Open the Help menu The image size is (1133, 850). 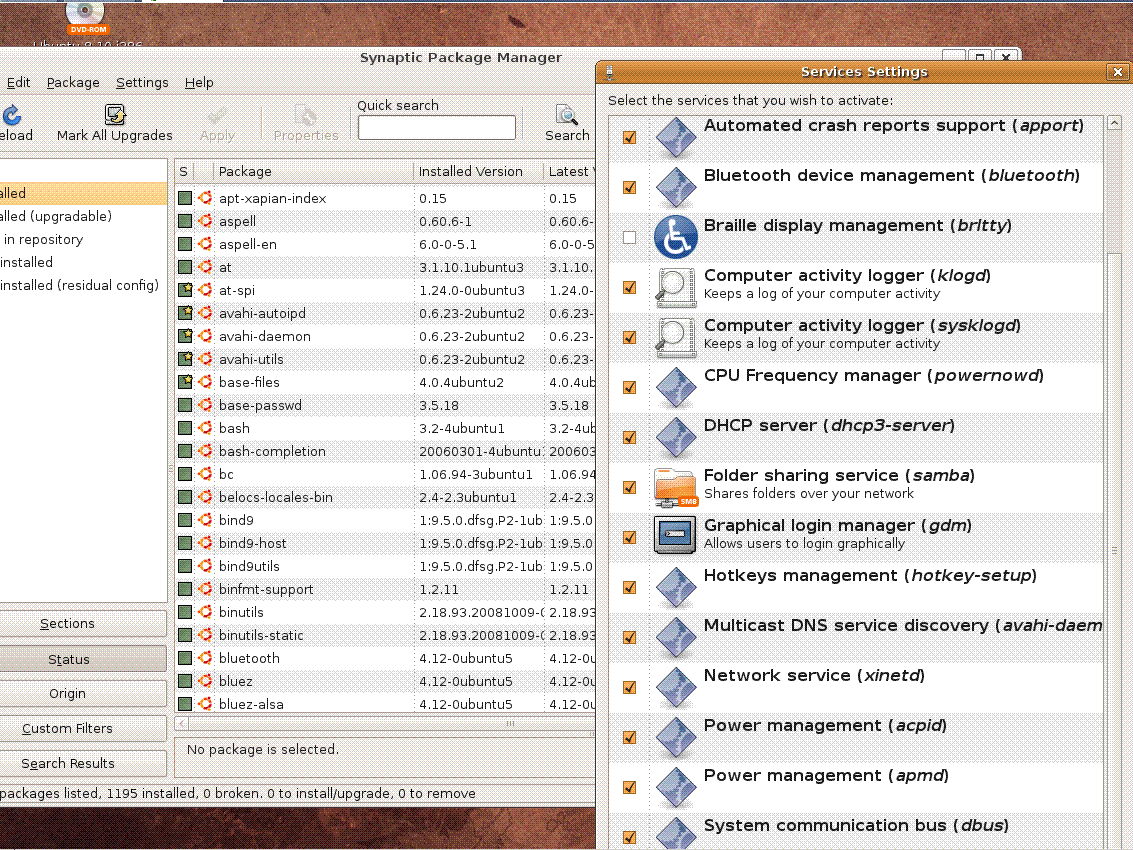tap(199, 82)
